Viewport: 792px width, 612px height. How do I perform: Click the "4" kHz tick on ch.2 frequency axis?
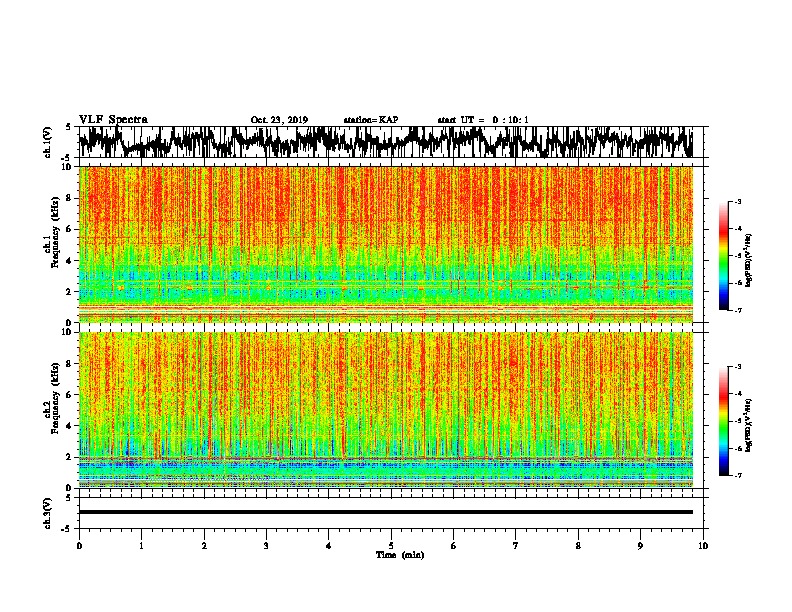coord(69,426)
